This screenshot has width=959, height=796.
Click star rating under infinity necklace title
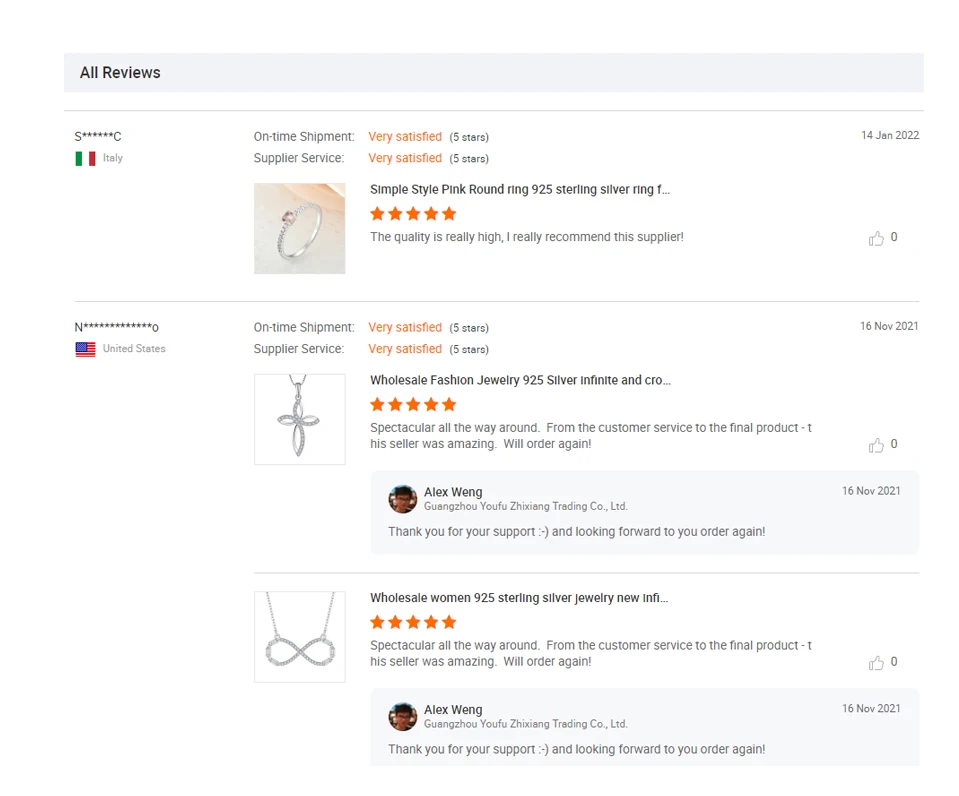[413, 622]
